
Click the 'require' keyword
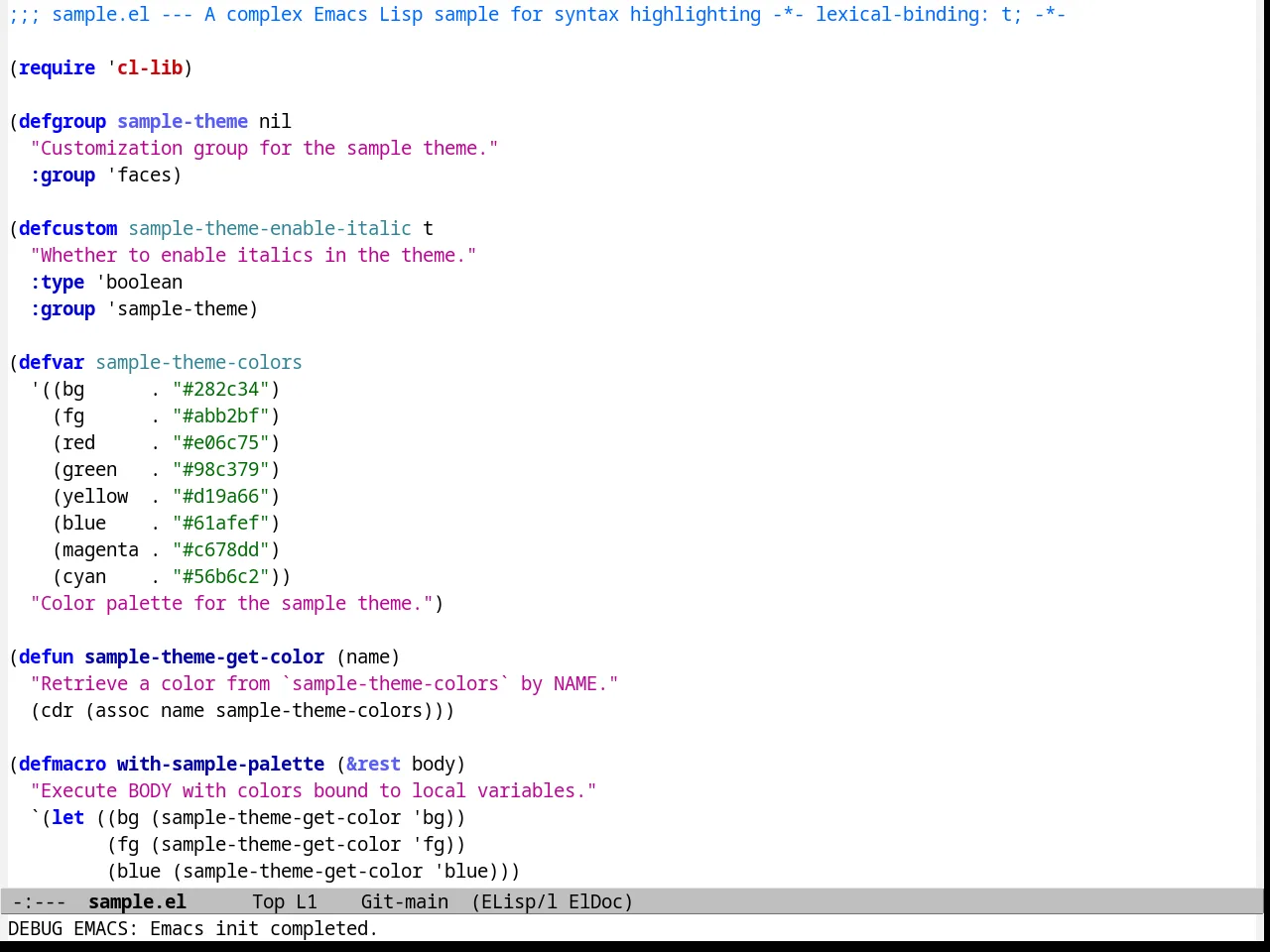click(x=57, y=67)
